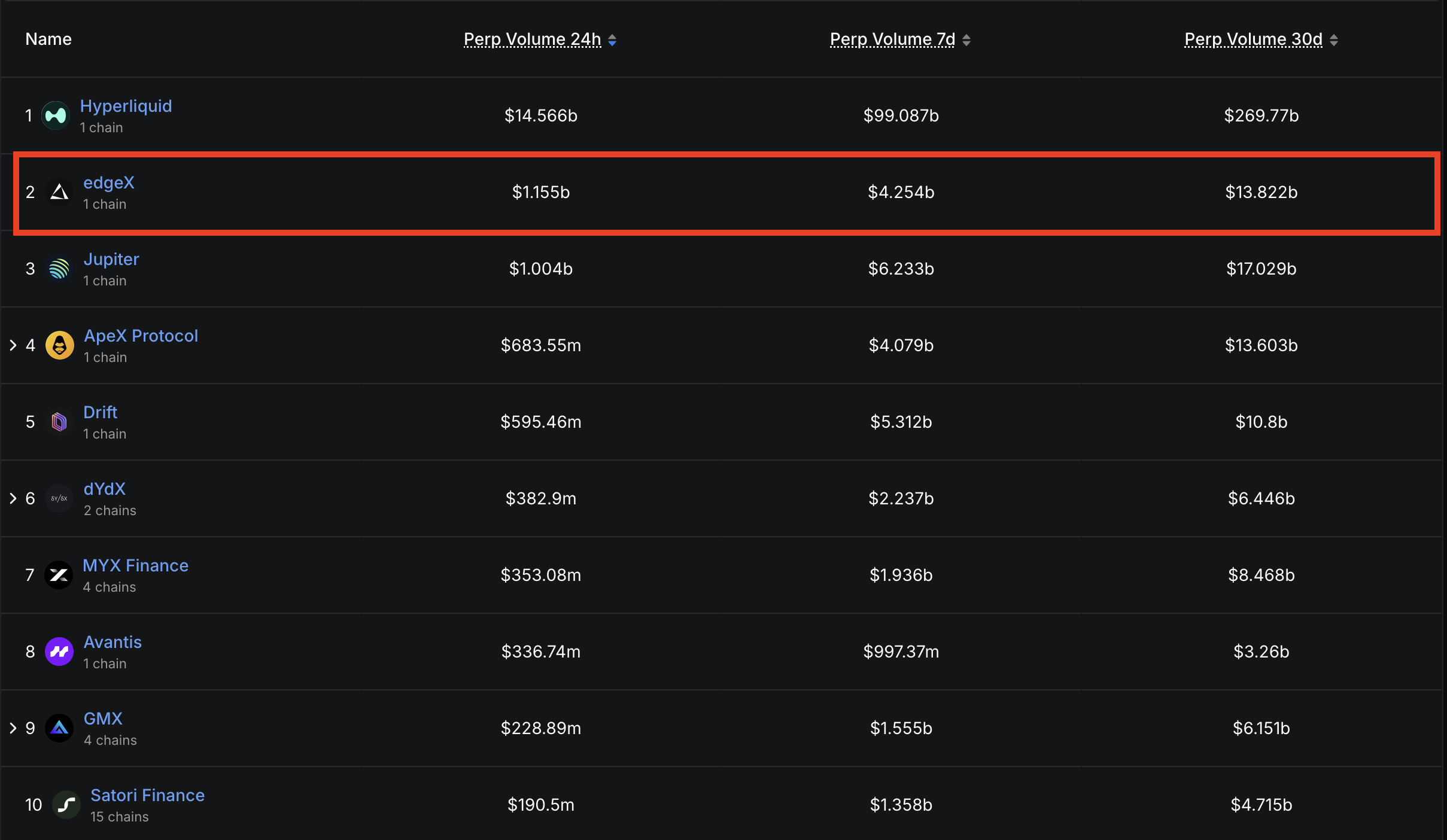The height and width of the screenshot is (840, 1447).
Task: Expand the GMX row chevron
Action: [x=13, y=728]
